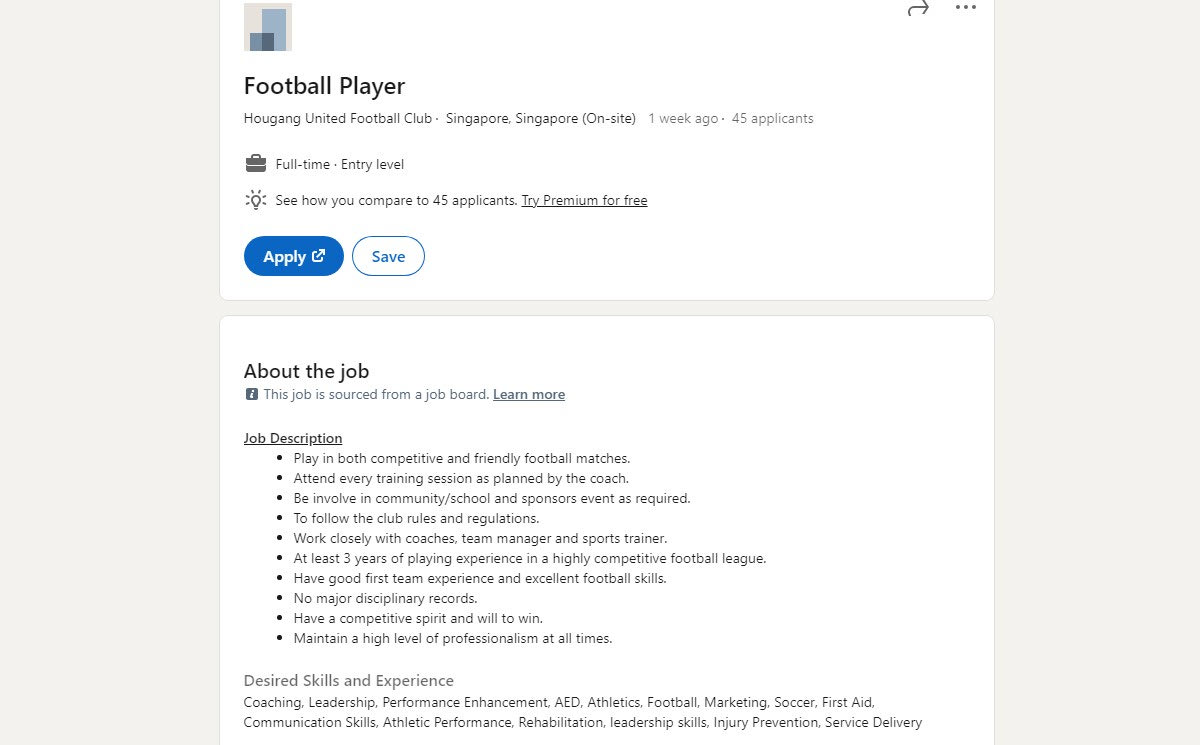
Task: Click the About the job heading
Action: [306, 371]
